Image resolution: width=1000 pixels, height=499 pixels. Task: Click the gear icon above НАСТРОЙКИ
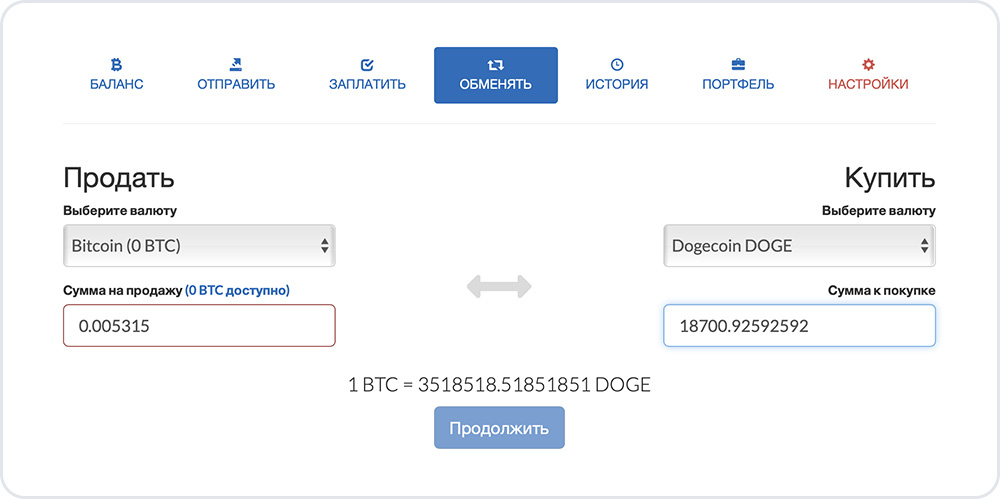(868, 65)
